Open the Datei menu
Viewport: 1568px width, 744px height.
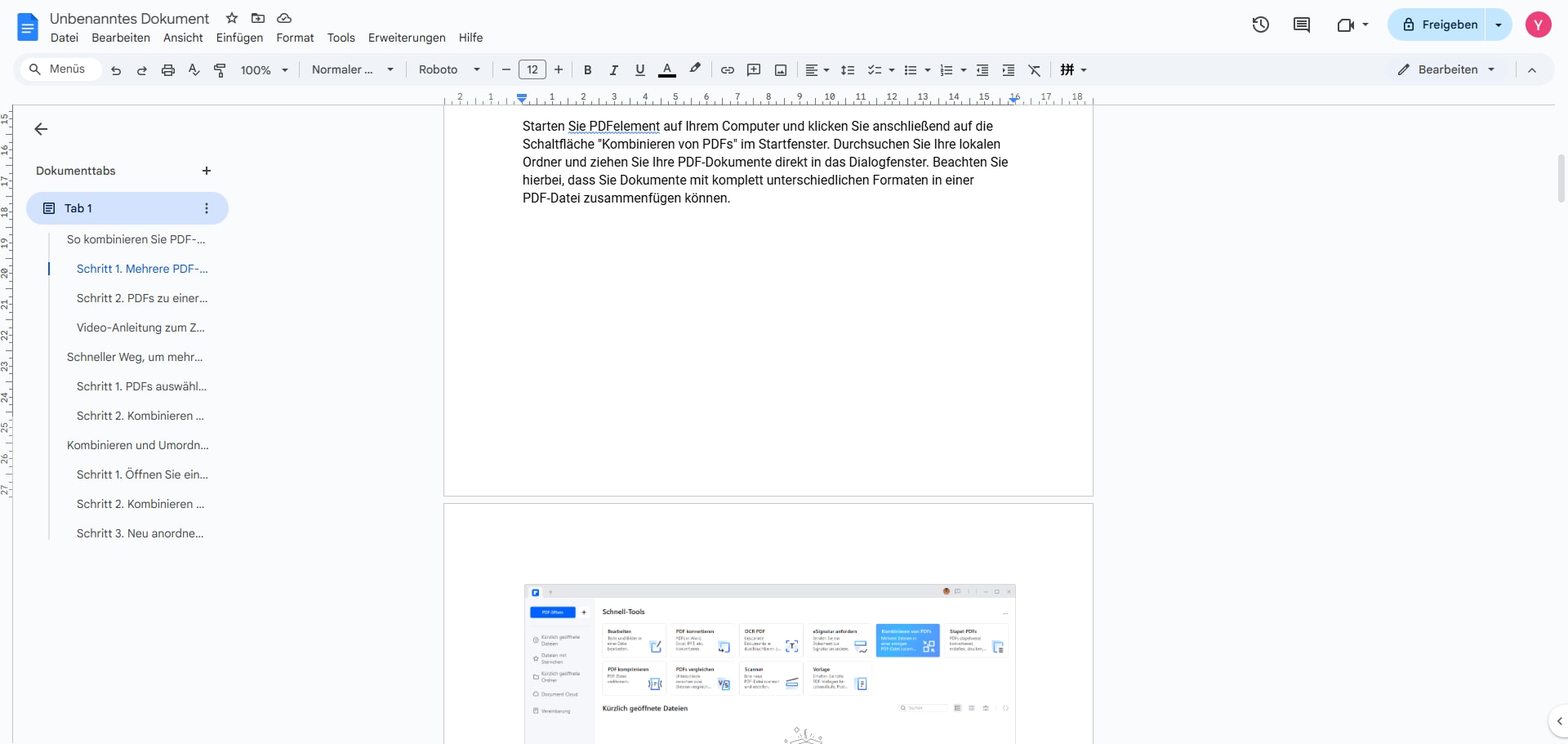65,38
